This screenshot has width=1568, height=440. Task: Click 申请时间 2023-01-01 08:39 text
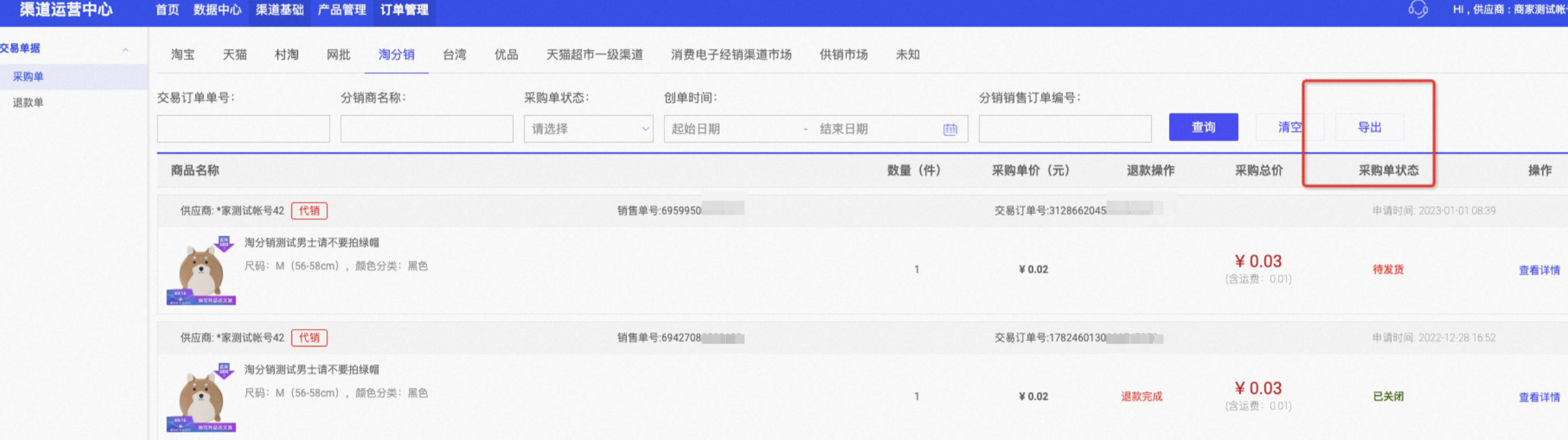(x=1434, y=210)
